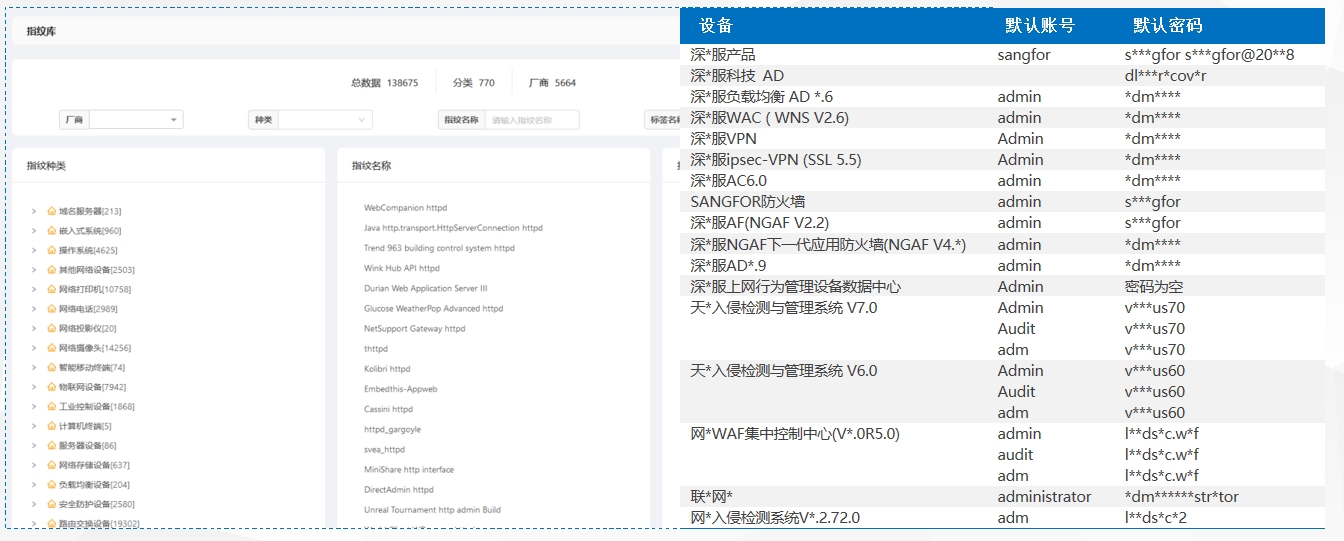Expand the 嵌入式系统[960] tree node
The height and width of the screenshot is (541, 1344).
[x=34, y=231]
